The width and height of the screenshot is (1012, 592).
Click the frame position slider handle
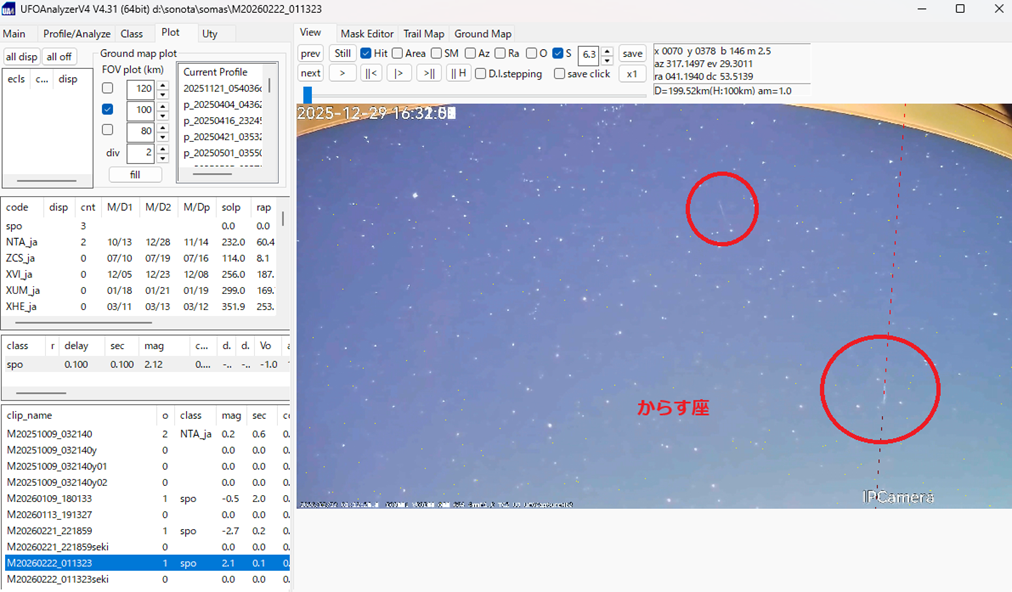pos(308,94)
